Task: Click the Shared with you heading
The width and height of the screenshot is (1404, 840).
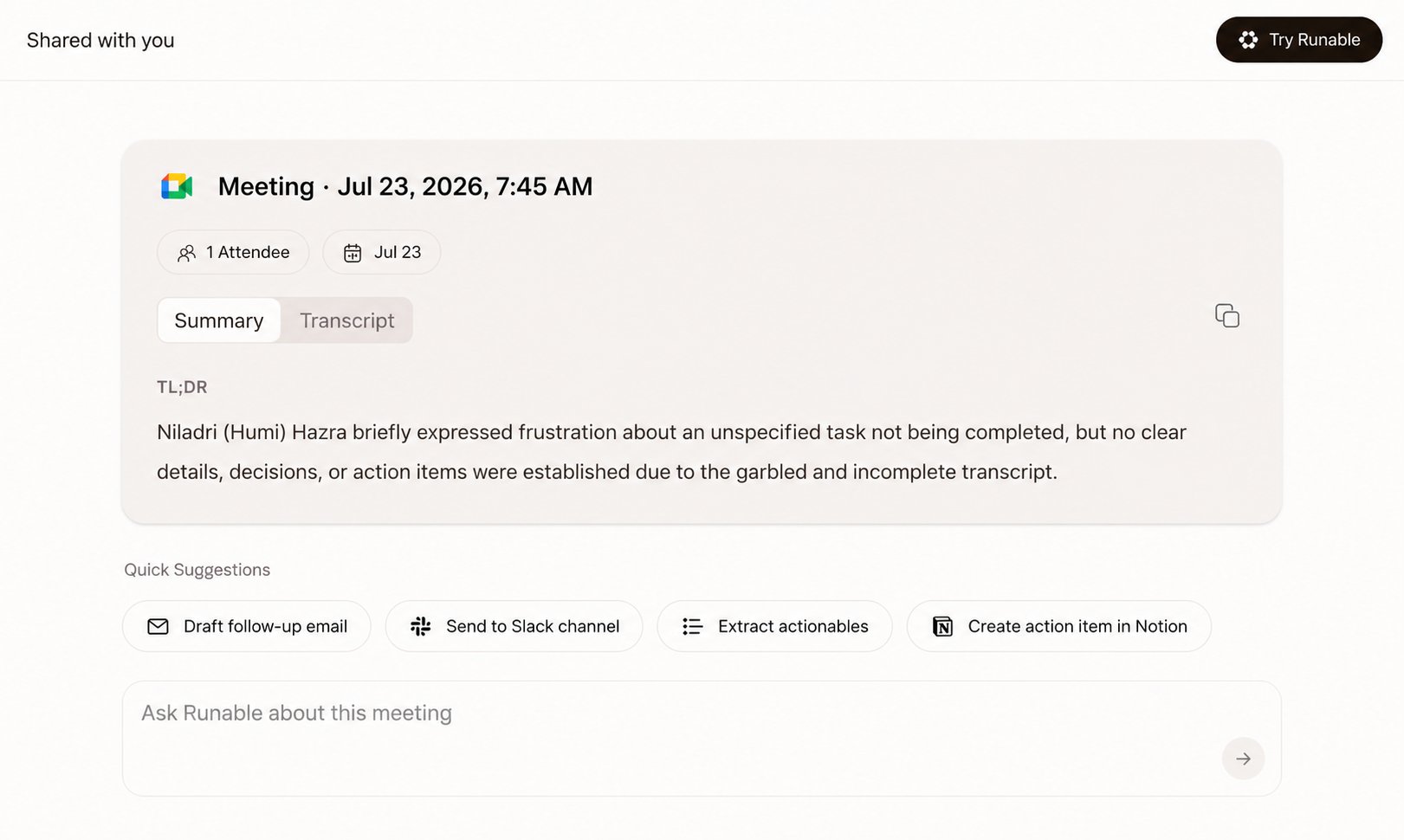Action: tap(100, 41)
